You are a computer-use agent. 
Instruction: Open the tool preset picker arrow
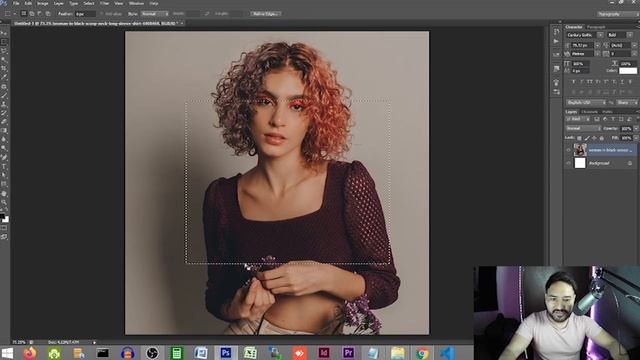(15, 13)
